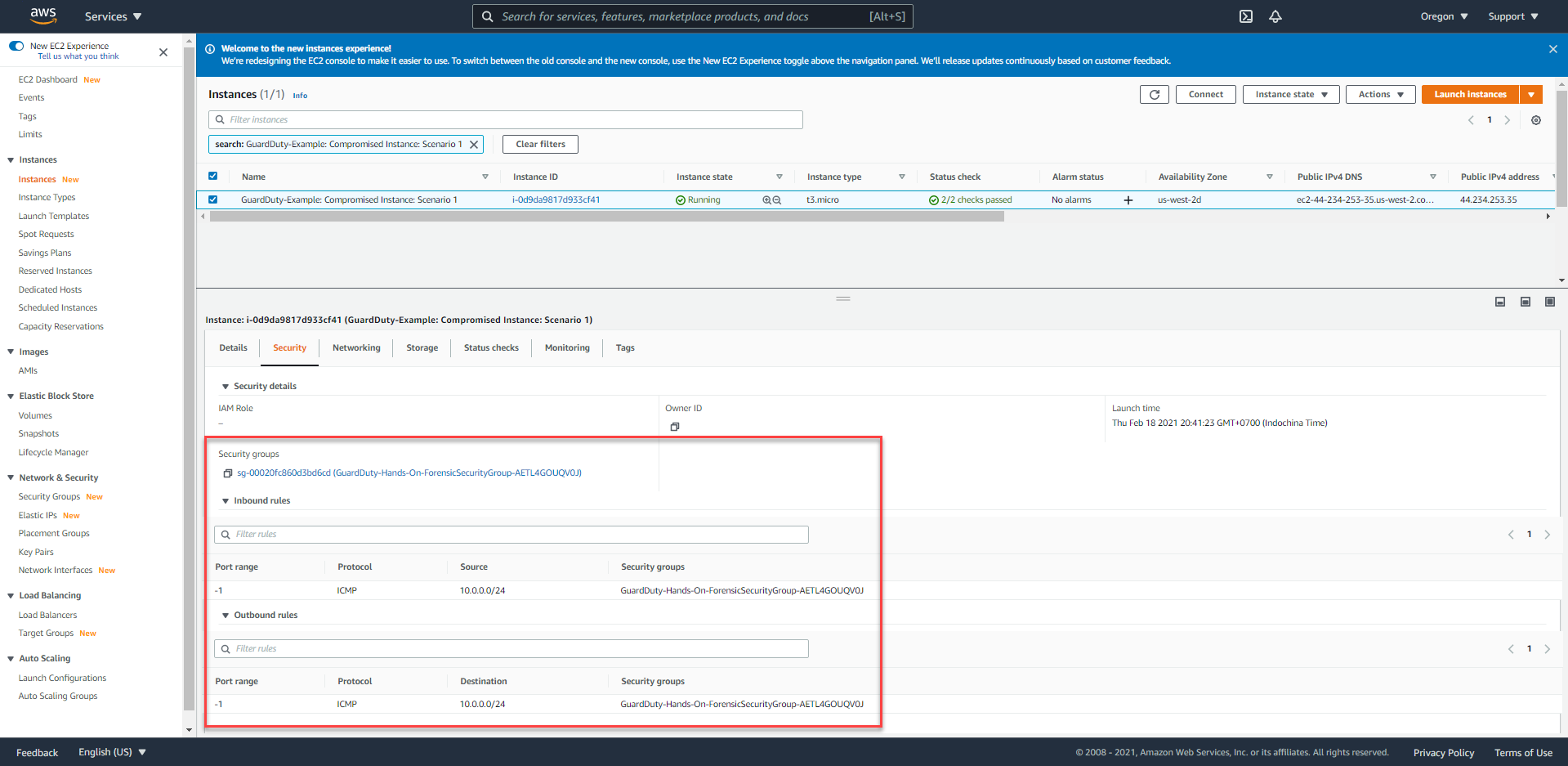Dismiss the welcome banner

[x=1553, y=49]
